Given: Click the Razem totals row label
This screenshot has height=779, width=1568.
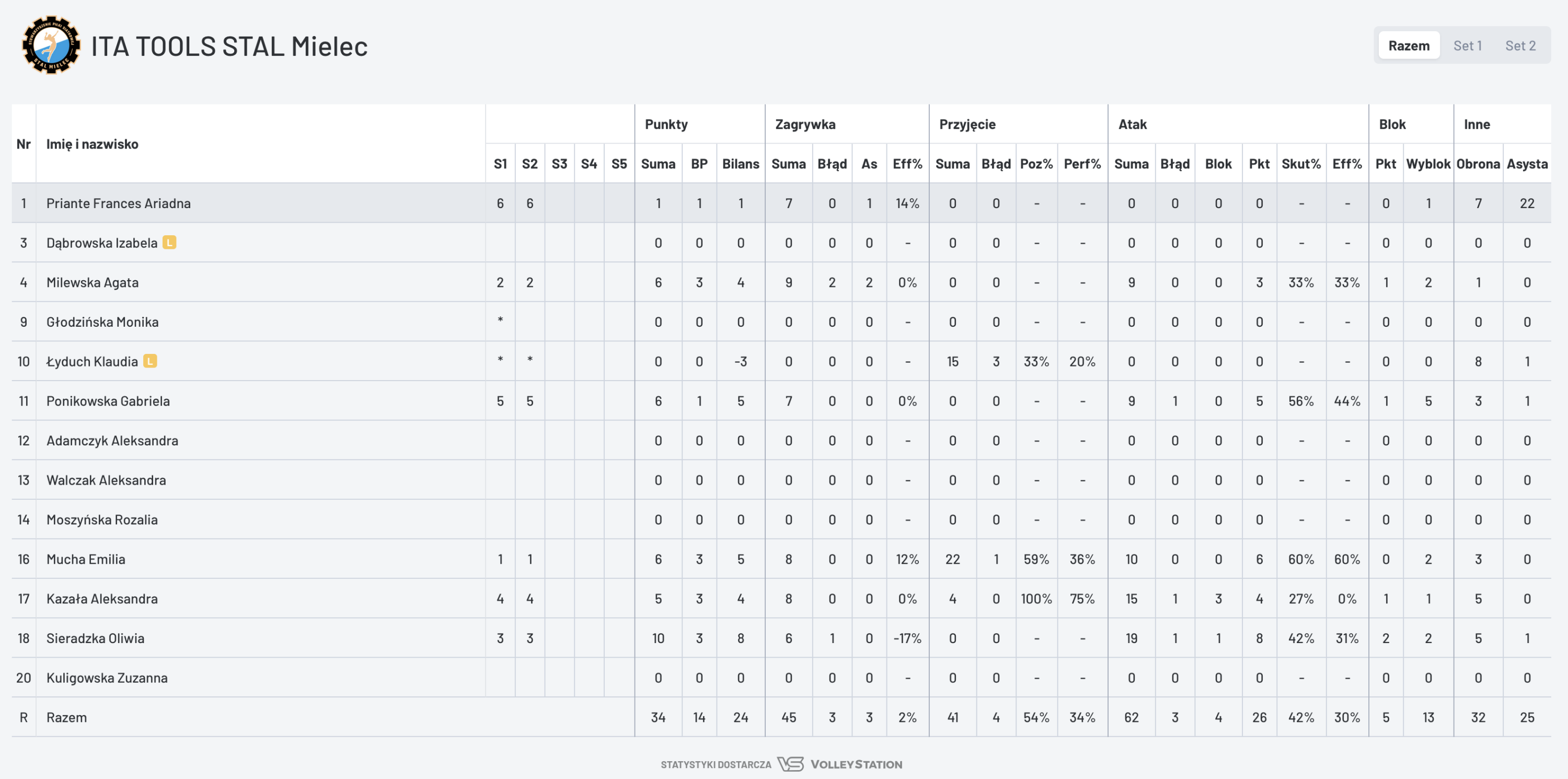Looking at the screenshot, I should [x=67, y=717].
